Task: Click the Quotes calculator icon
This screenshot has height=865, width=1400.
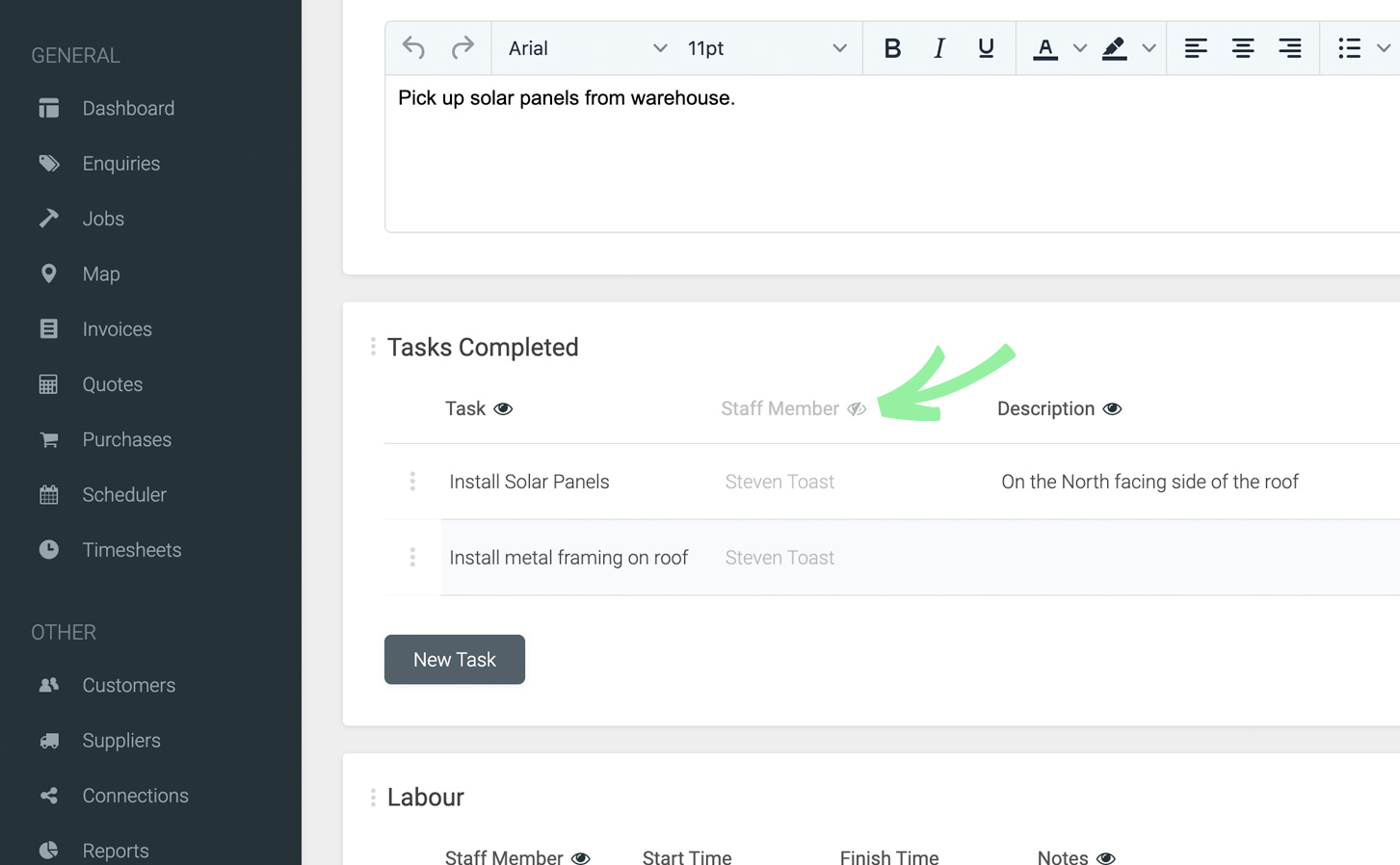Action: (x=48, y=384)
